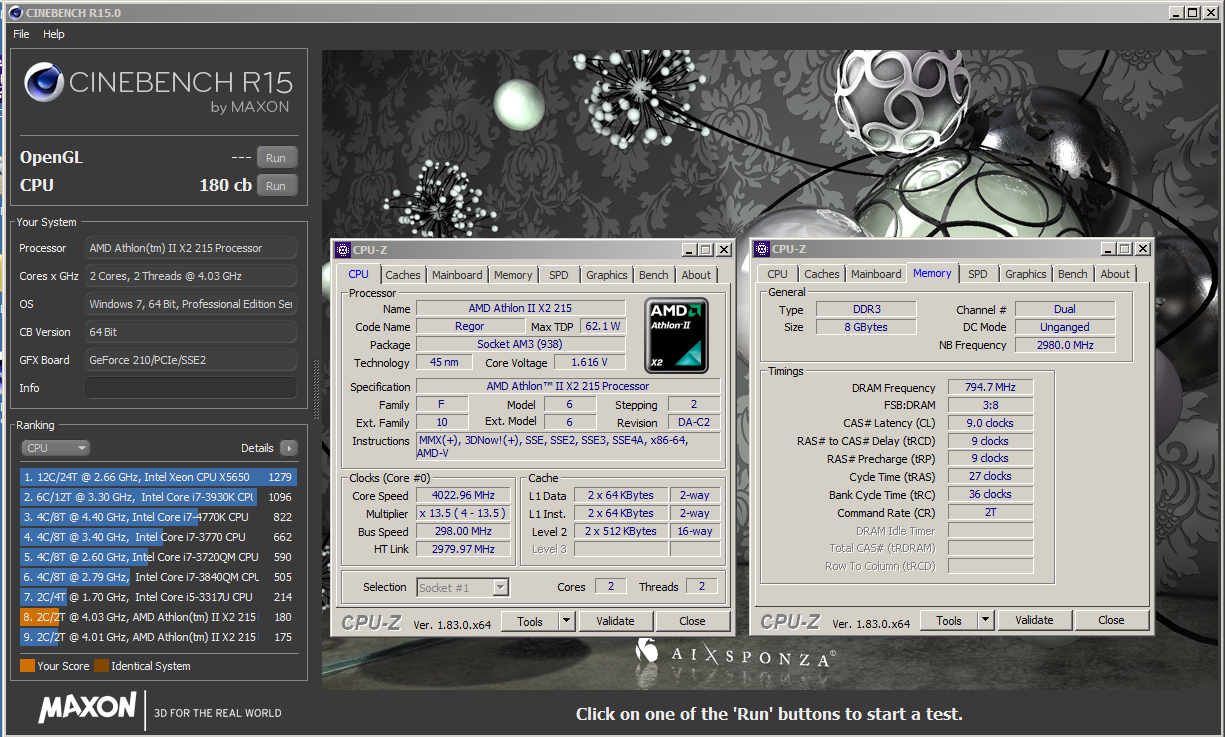
Task: Open SPD tab in right CPU-Z window
Action: 978,275
